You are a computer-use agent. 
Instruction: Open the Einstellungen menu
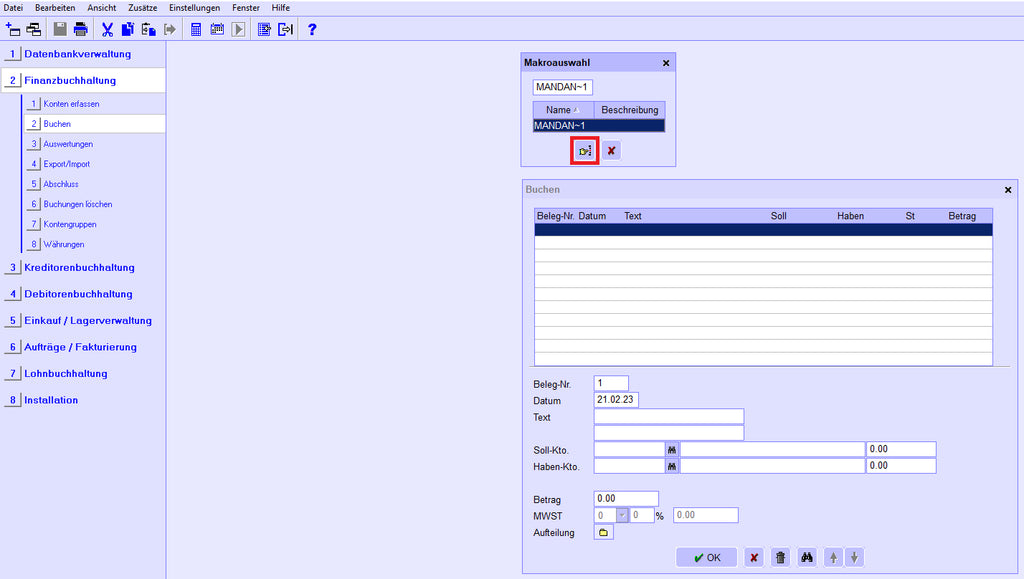click(194, 7)
